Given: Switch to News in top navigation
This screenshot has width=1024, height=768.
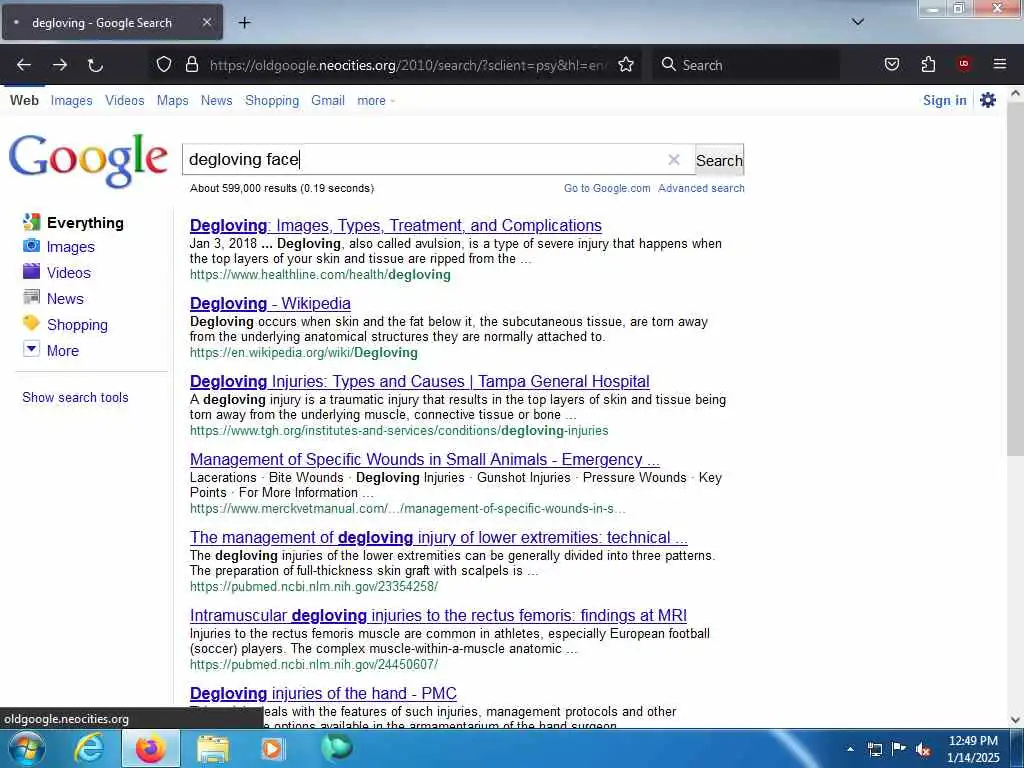Looking at the screenshot, I should 216,101.
